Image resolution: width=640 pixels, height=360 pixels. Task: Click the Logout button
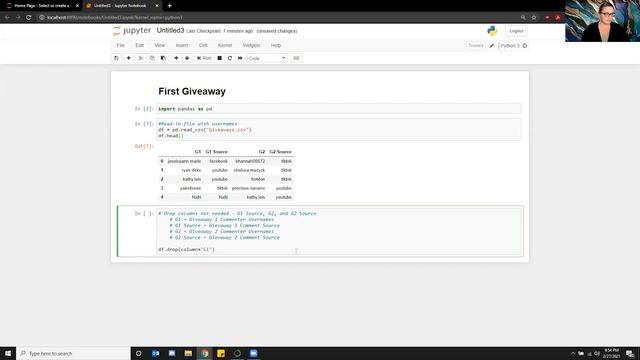[516, 31]
